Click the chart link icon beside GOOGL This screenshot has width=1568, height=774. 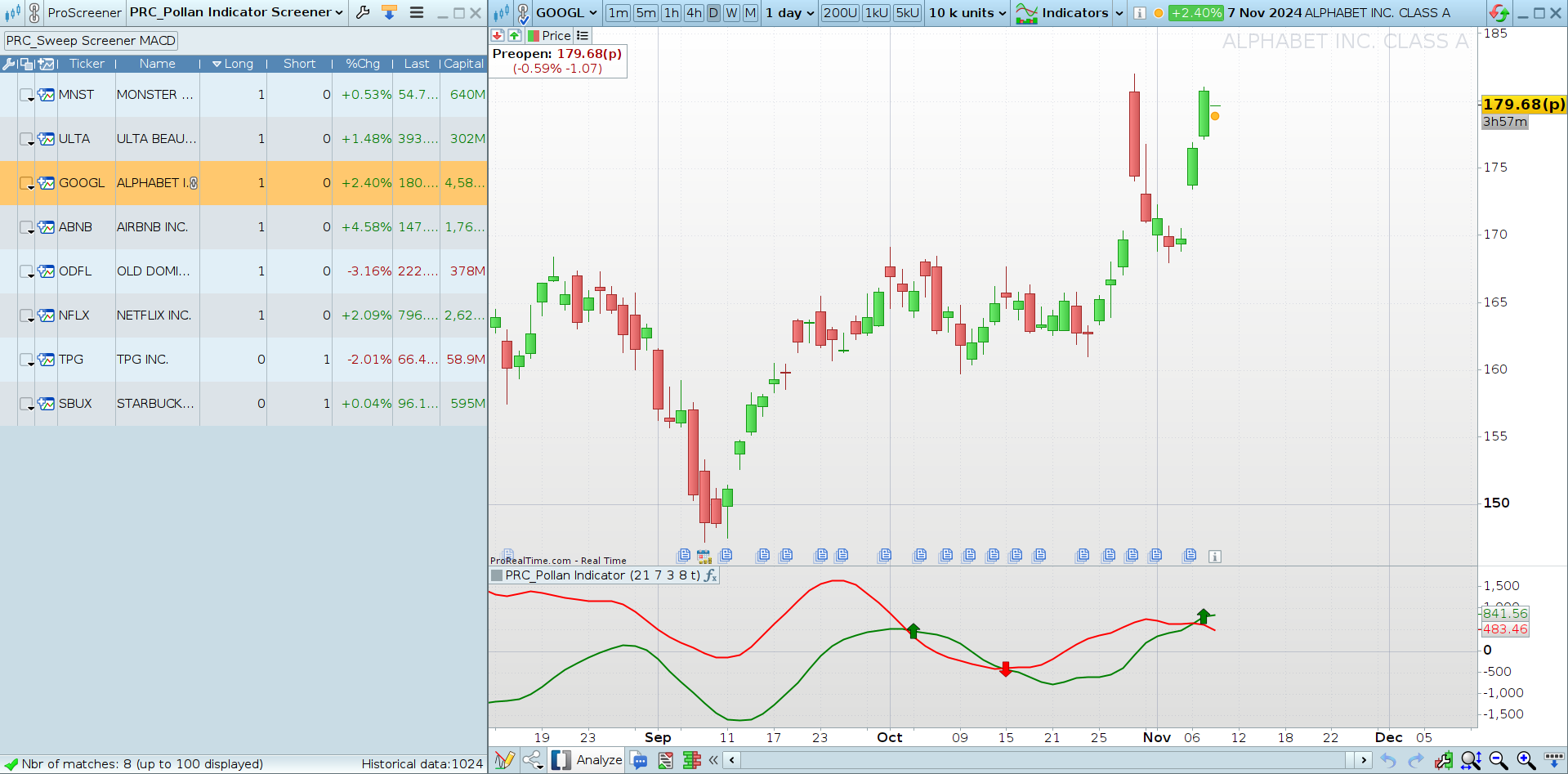point(523,12)
